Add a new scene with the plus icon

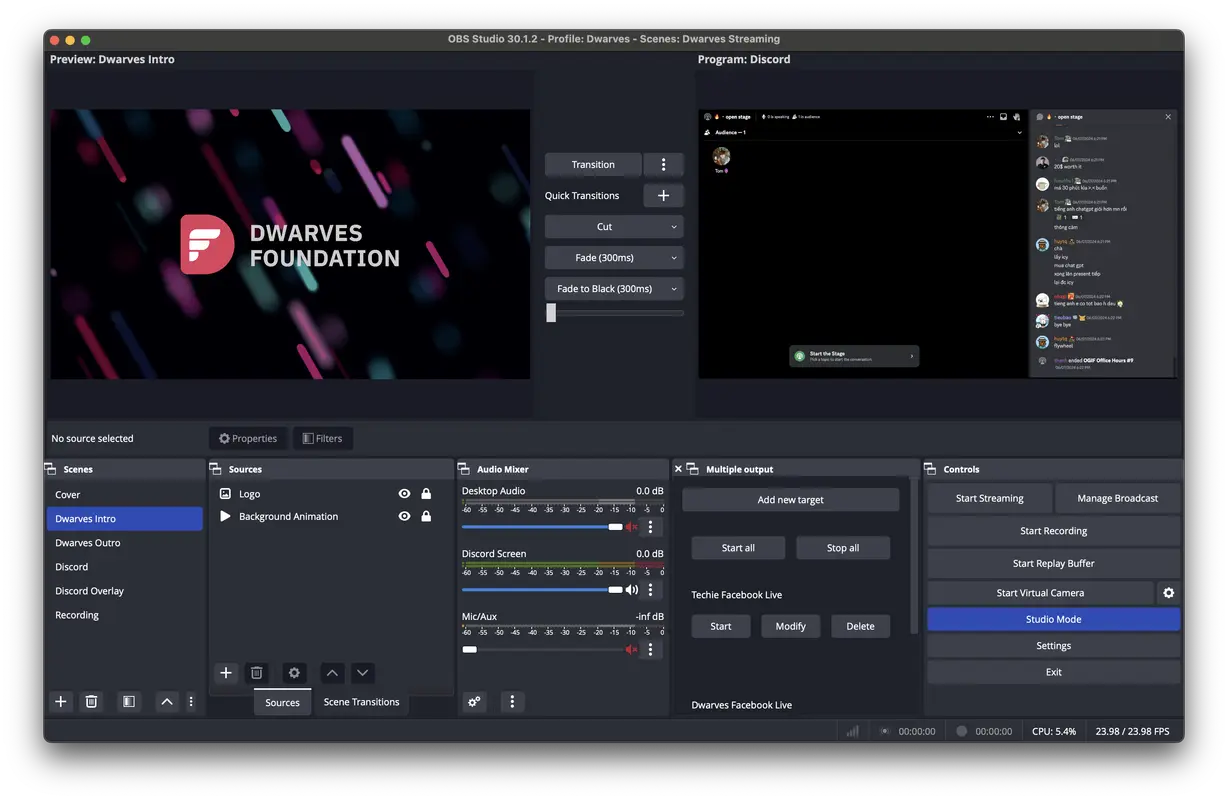pos(61,702)
